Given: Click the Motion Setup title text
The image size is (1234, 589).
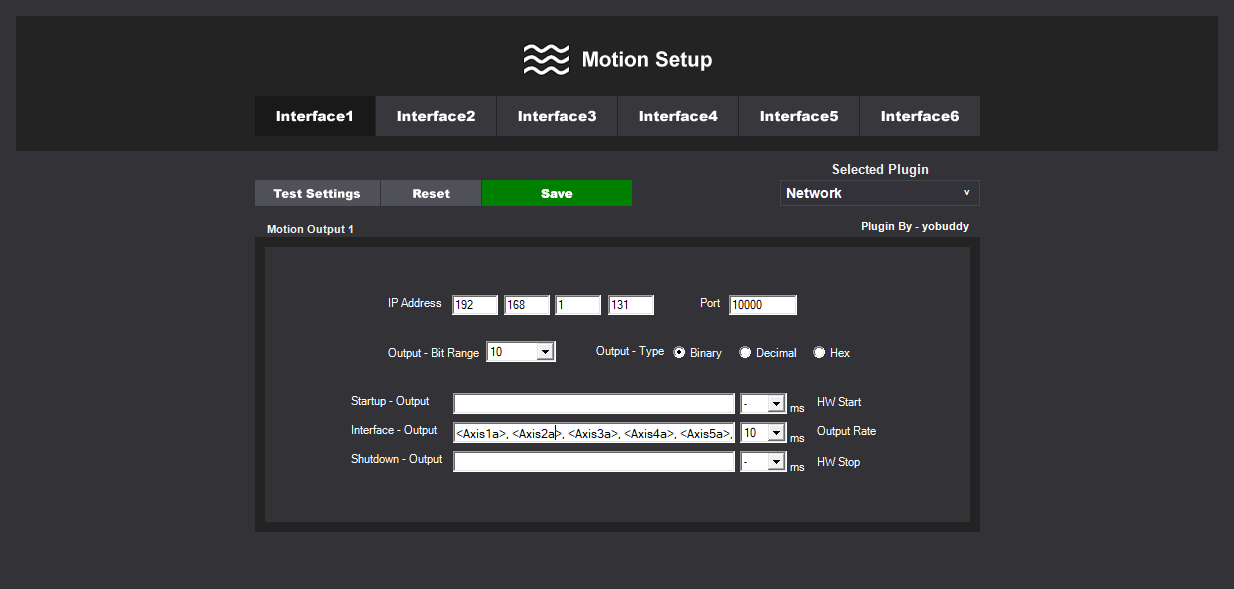Looking at the screenshot, I should [x=647, y=60].
